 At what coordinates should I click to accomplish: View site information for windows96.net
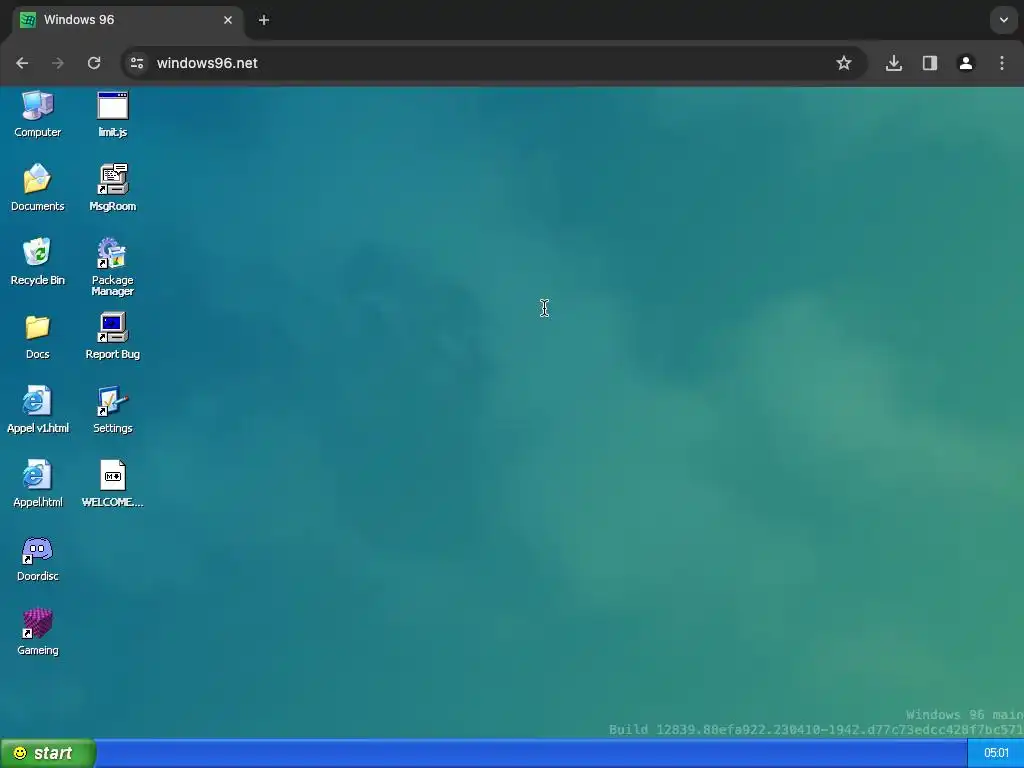pyautogui.click(x=137, y=63)
